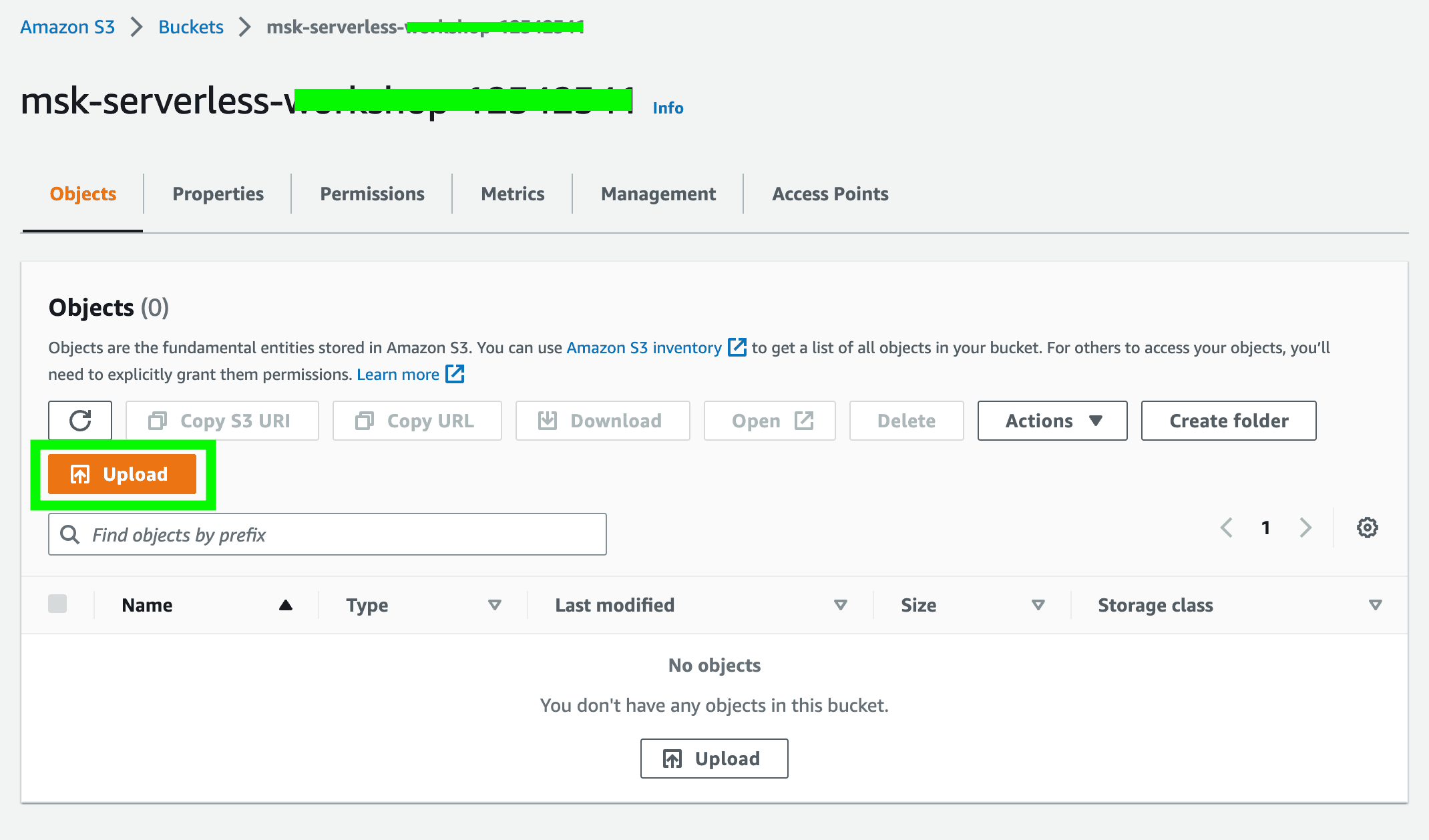This screenshot has width=1429, height=840.
Task: Sort by Type column arrow
Action: 495,605
